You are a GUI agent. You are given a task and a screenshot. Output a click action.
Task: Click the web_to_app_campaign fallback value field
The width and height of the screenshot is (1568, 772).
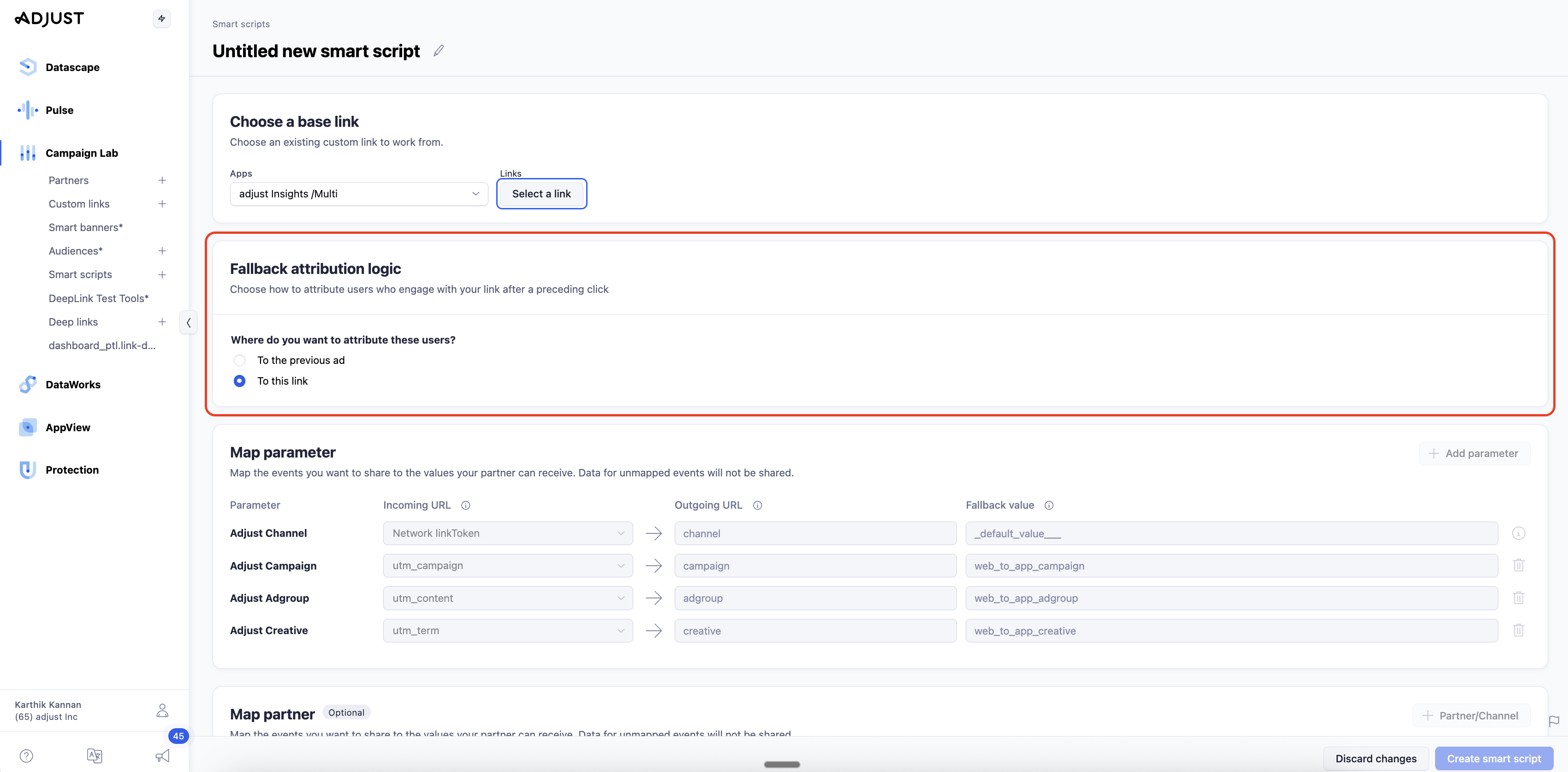coord(1231,565)
